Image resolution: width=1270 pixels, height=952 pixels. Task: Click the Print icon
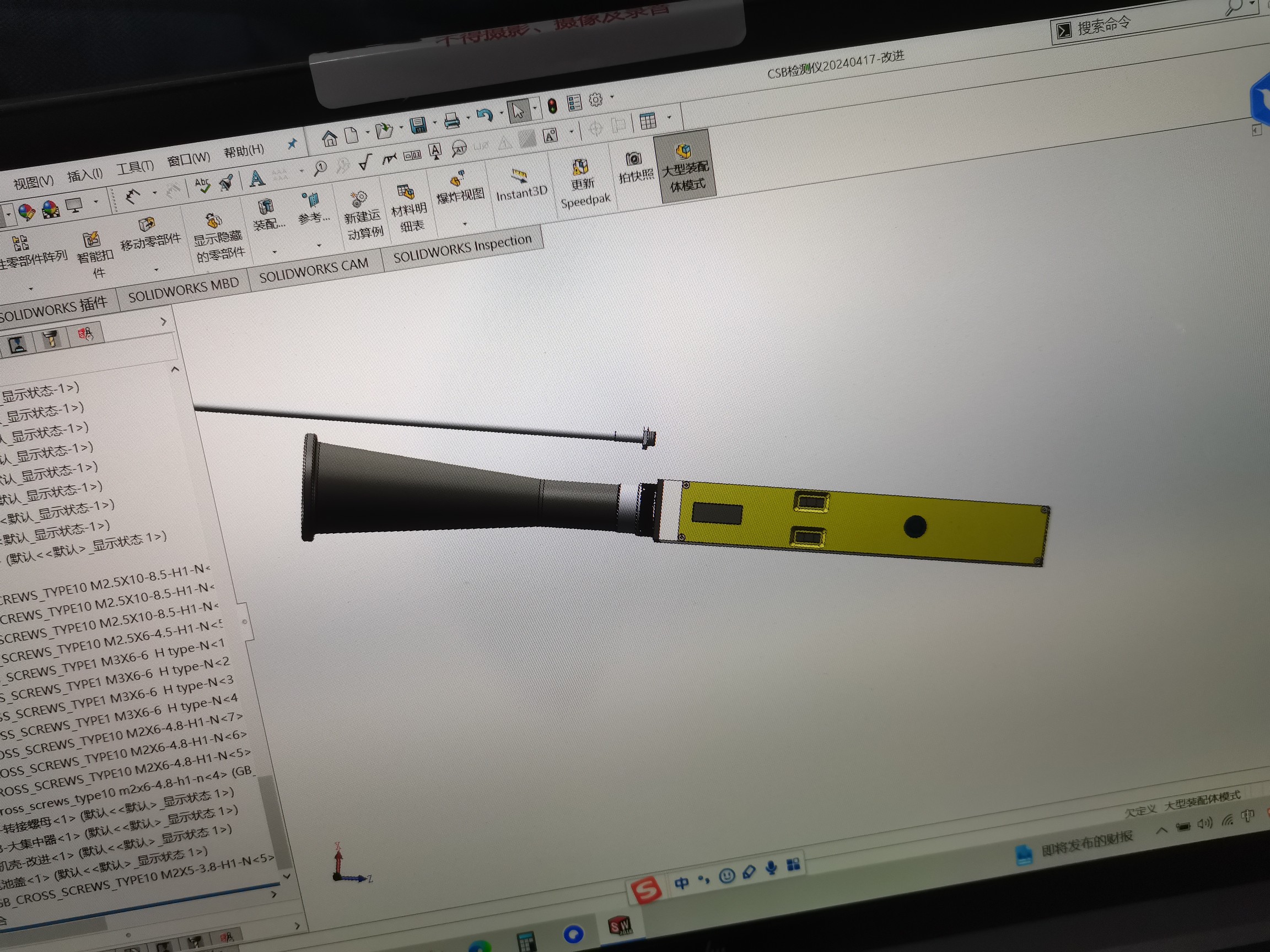[x=452, y=121]
